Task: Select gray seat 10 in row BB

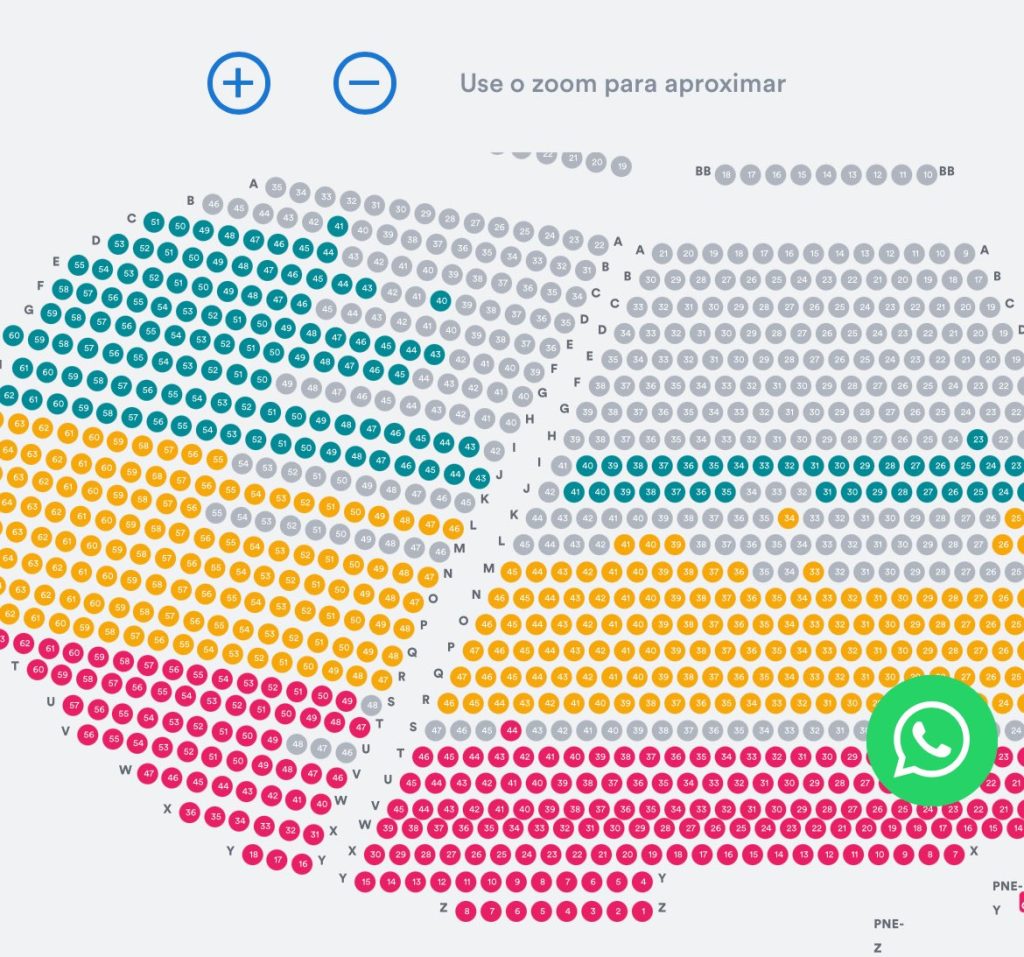Action: [927, 175]
